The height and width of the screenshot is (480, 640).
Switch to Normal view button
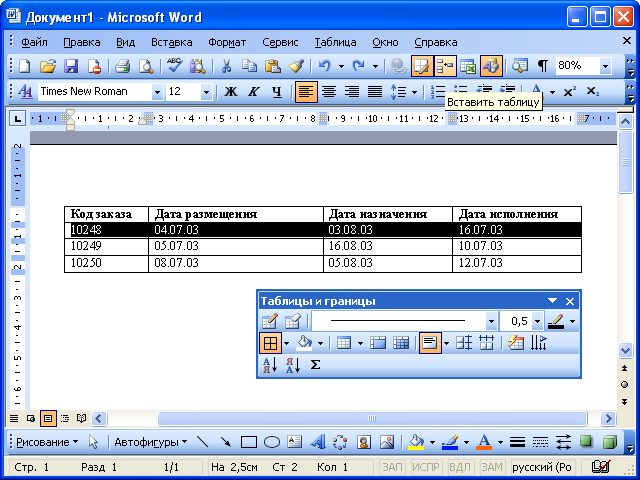point(14,418)
